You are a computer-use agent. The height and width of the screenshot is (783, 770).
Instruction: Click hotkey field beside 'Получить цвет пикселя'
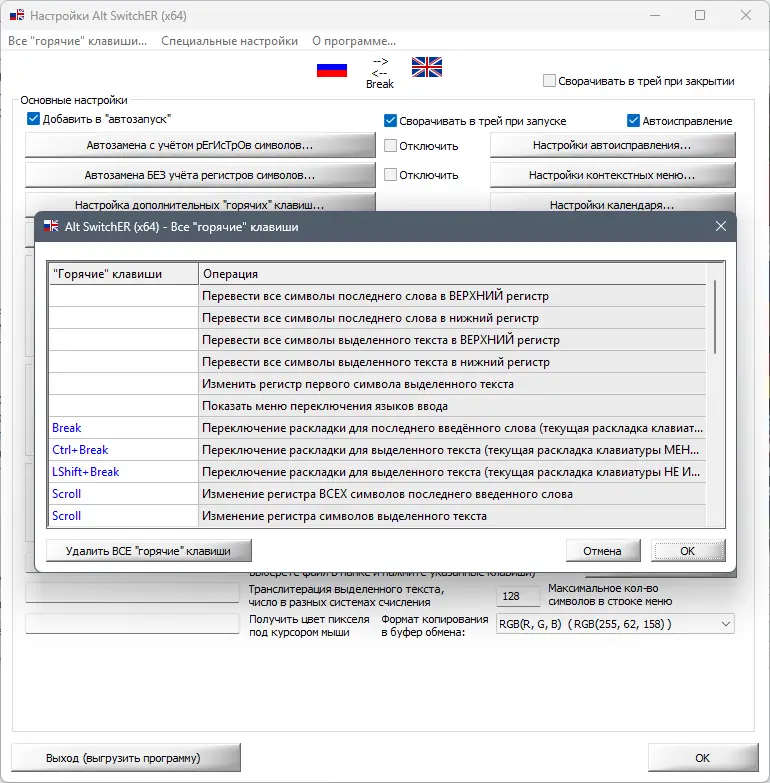tap(132, 624)
